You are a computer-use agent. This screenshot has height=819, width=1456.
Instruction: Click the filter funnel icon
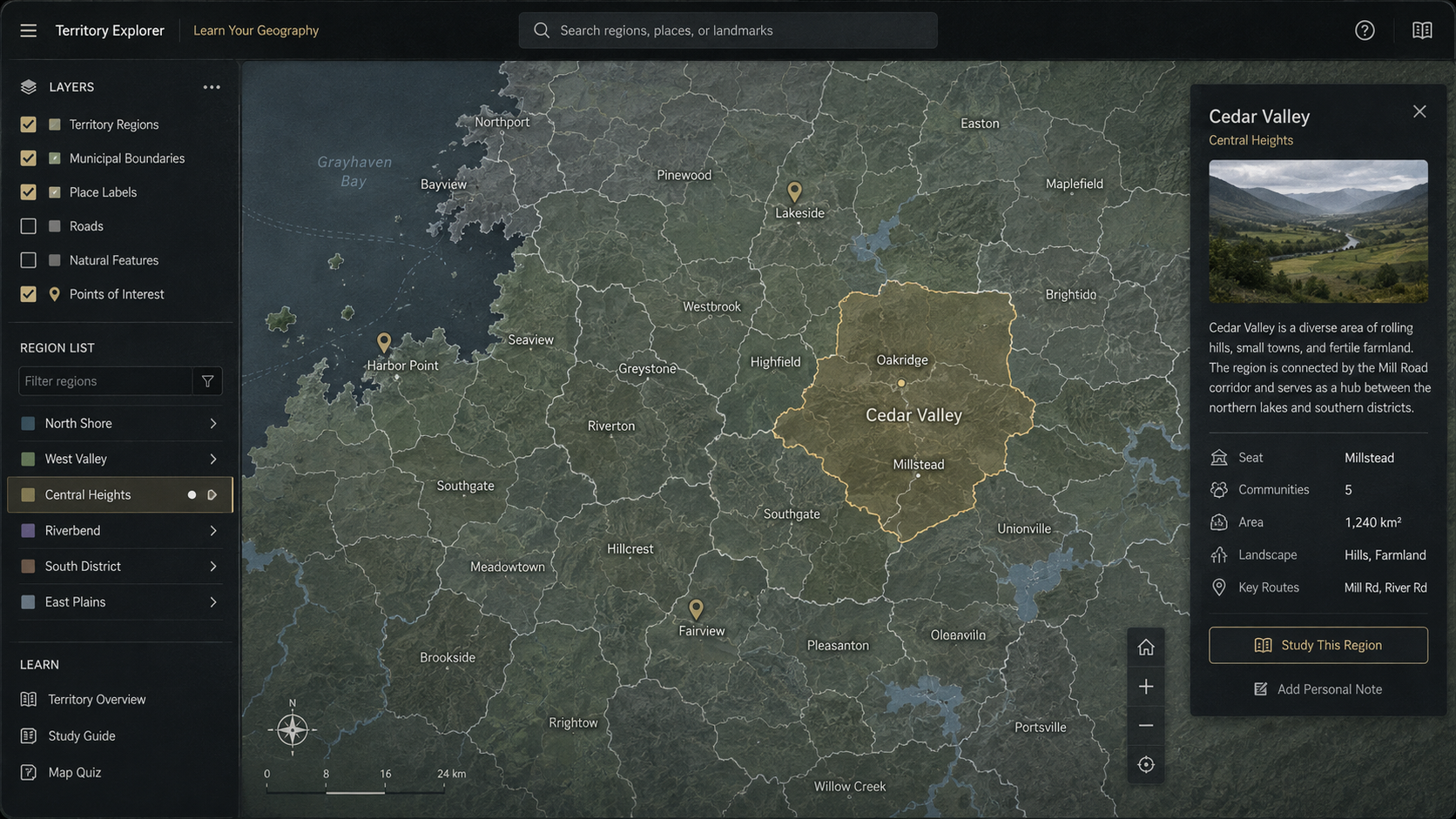click(x=208, y=381)
